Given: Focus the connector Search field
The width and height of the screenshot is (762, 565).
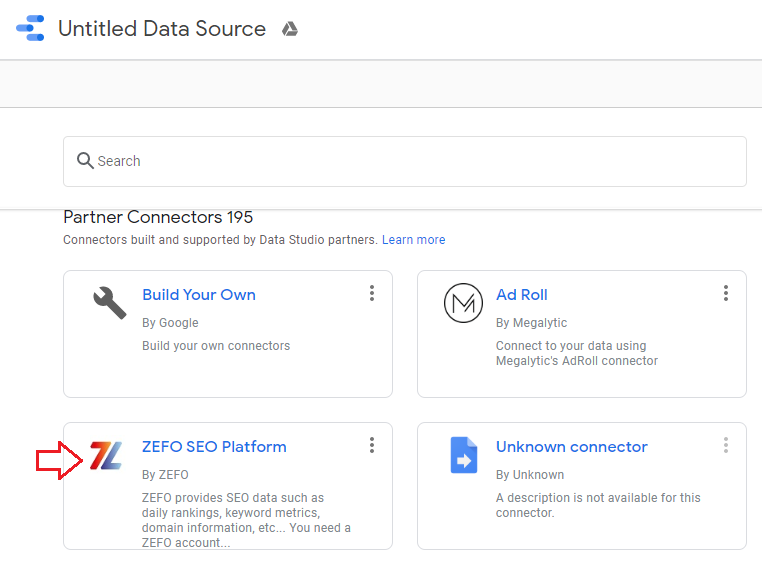Looking at the screenshot, I should pyautogui.click(x=404, y=161).
